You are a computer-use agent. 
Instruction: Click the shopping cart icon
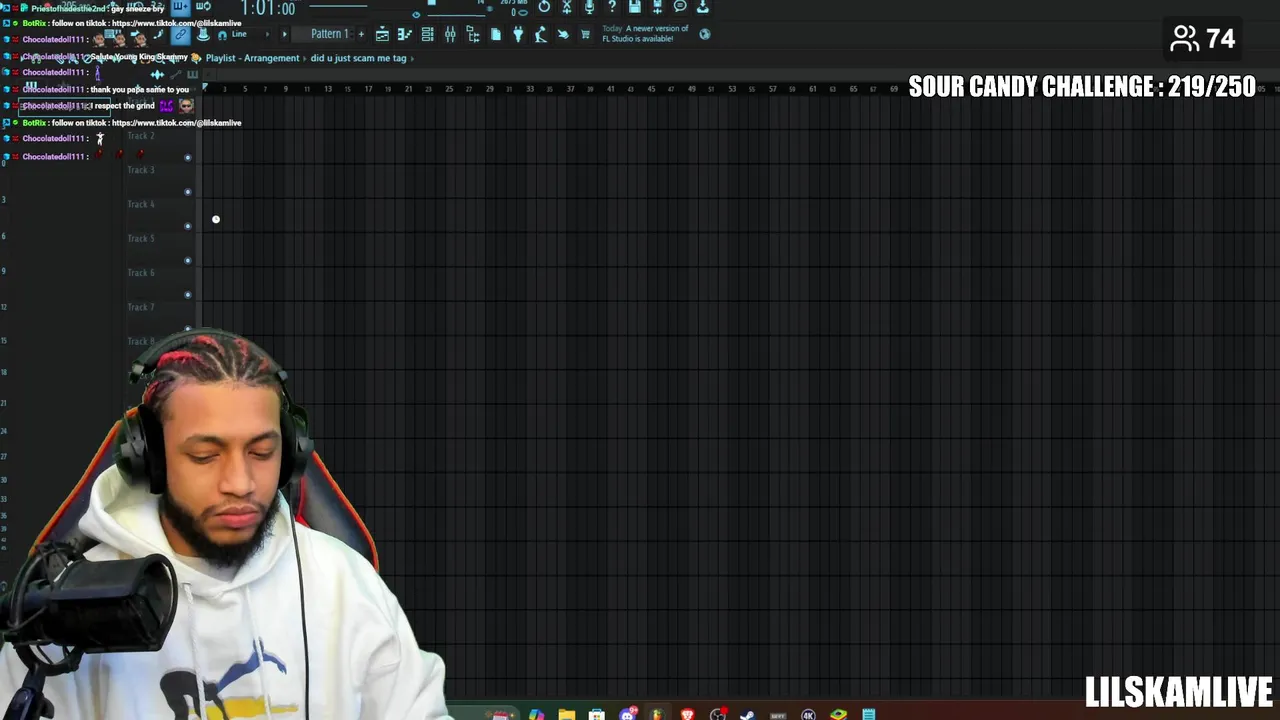tap(585, 34)
